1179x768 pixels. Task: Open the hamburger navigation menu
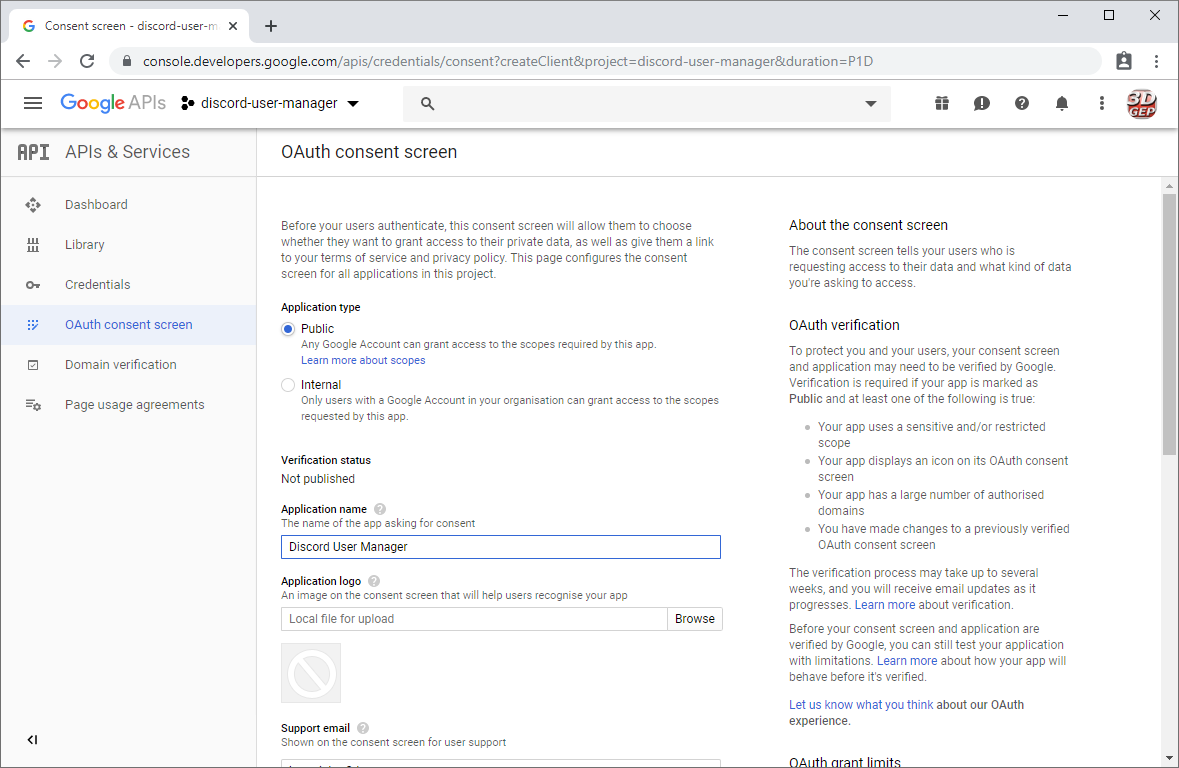[x=33, y=103]
